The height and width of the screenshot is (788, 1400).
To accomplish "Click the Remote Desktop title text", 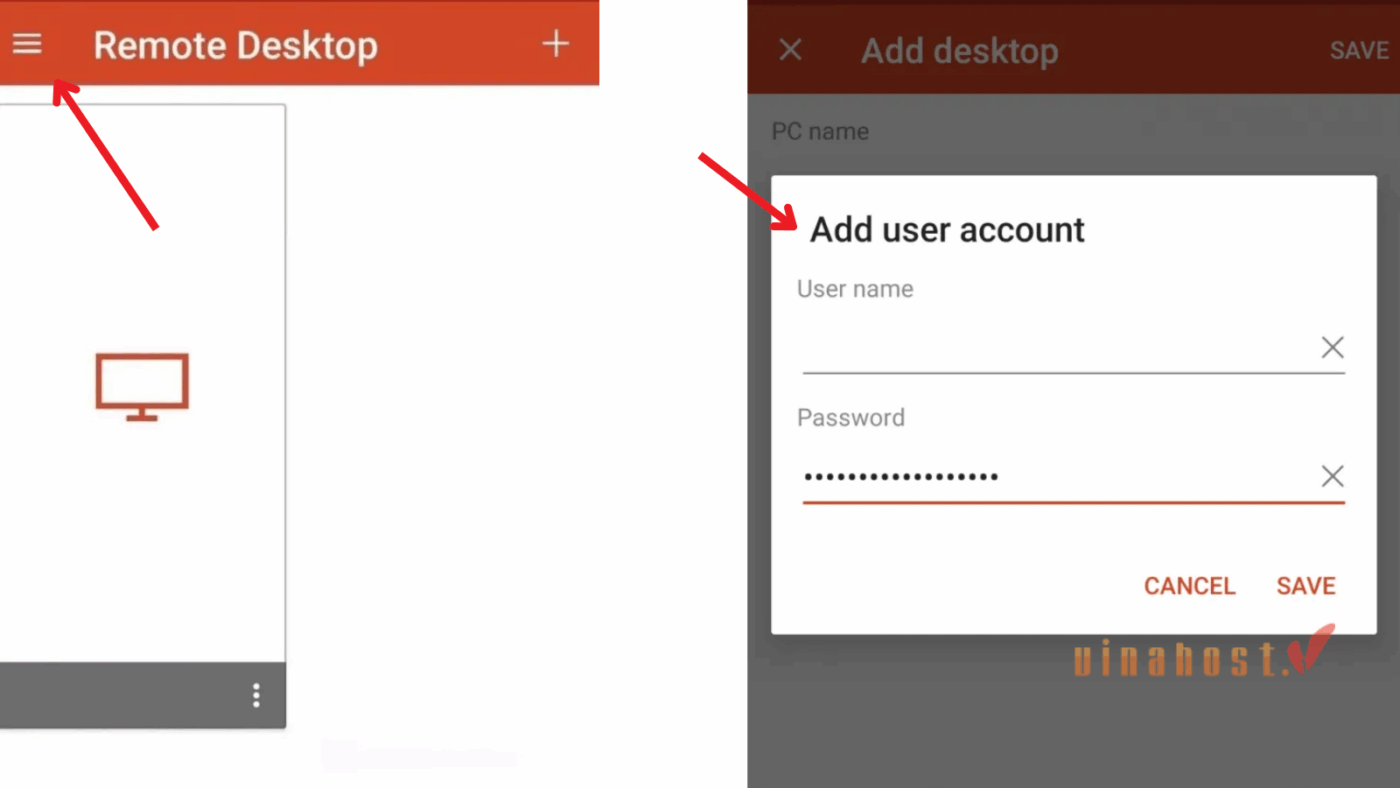I will pyautogui.click(x=236, y=46).
